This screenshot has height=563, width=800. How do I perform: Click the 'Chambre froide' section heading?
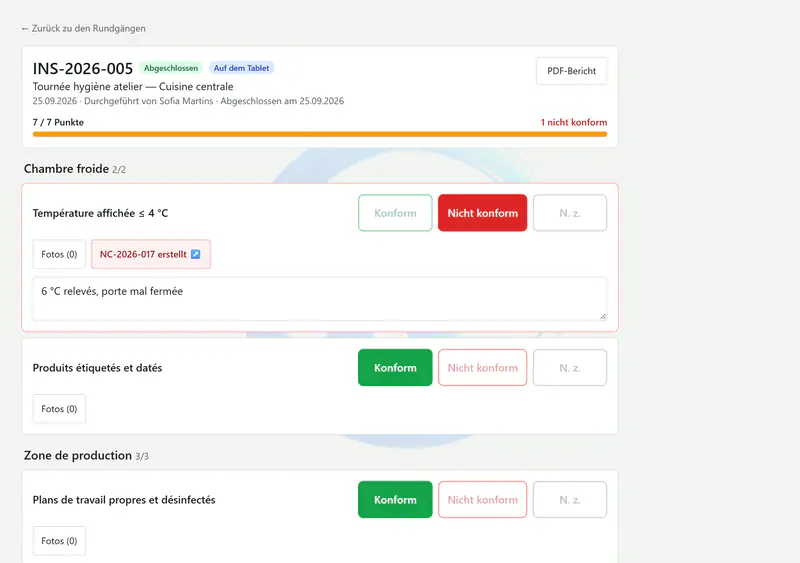tap(66, 169)
